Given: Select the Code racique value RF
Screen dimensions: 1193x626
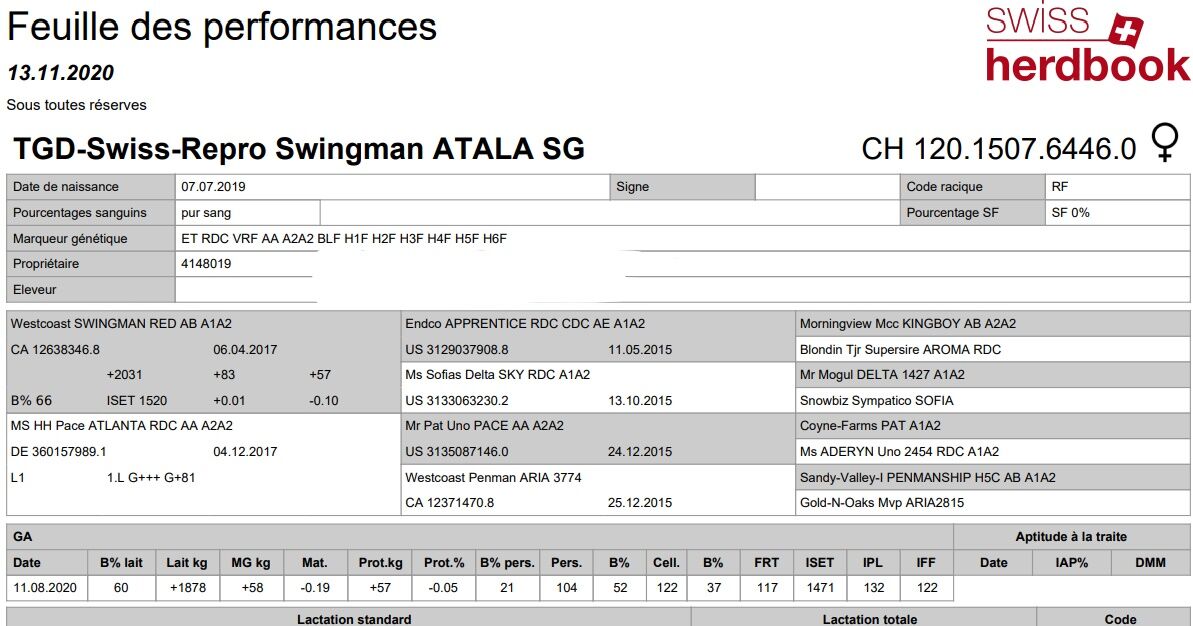Looking at the screenshot, I should point(1060,187).
